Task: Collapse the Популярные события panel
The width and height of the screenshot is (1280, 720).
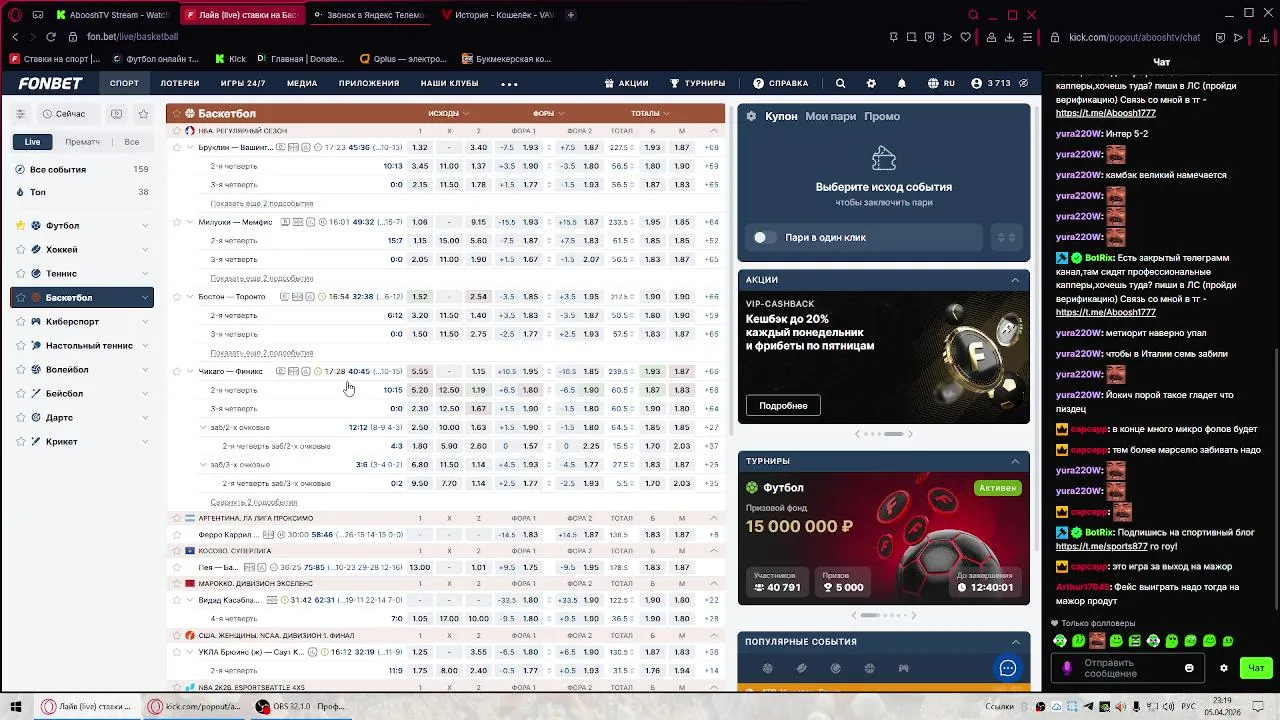Action: click(x=1015, y=642)
